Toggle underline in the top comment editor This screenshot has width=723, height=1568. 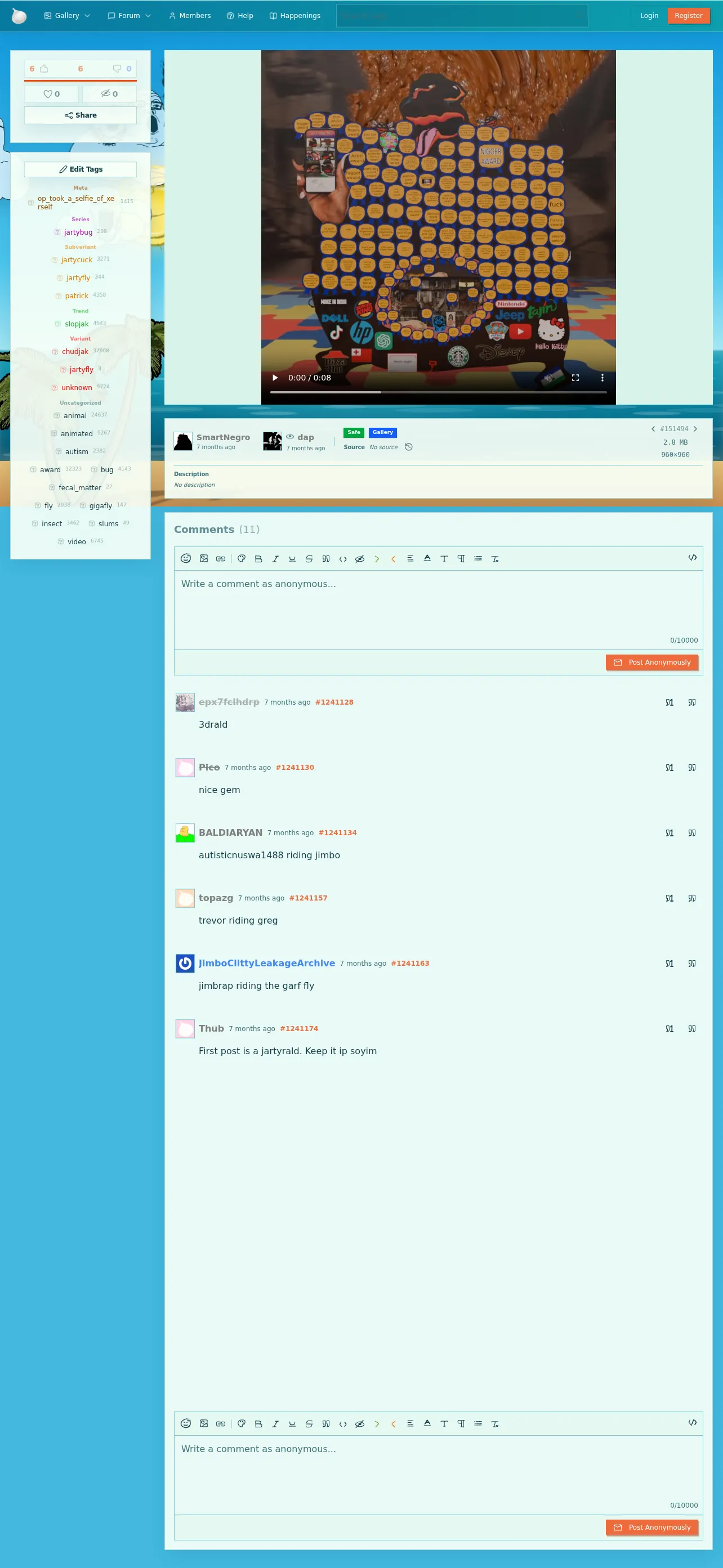pos(292,559)
